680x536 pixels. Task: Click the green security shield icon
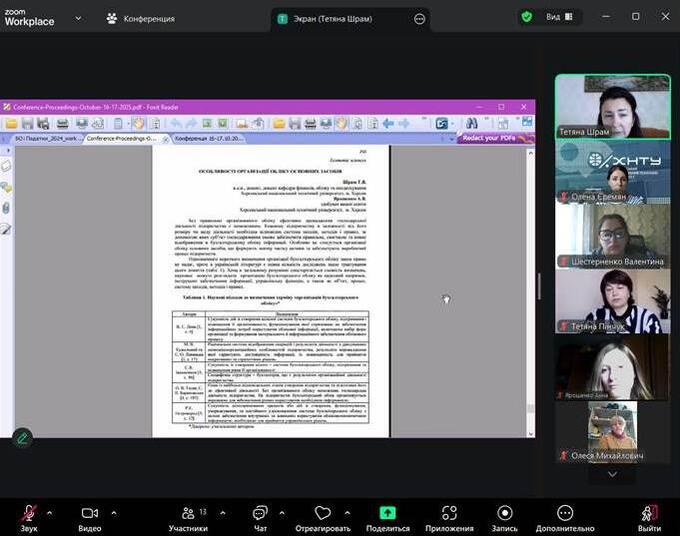[526, 17]
